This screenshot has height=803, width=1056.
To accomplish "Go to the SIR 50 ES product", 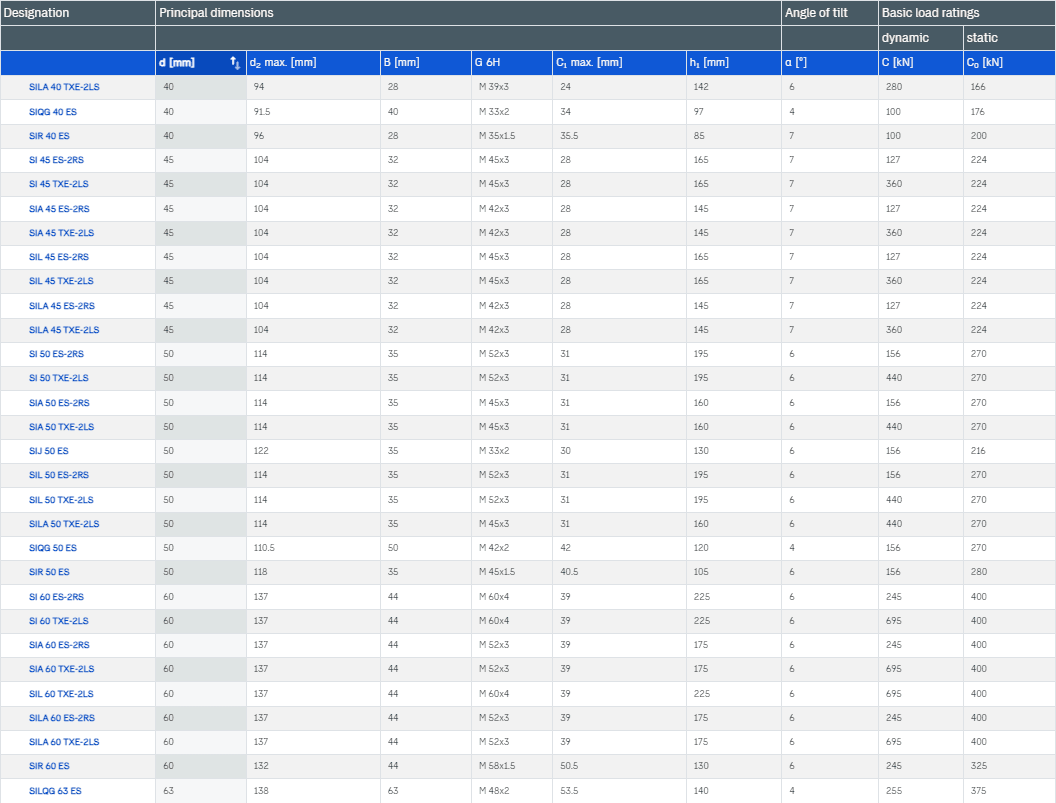I will click(x=50, y=572).
